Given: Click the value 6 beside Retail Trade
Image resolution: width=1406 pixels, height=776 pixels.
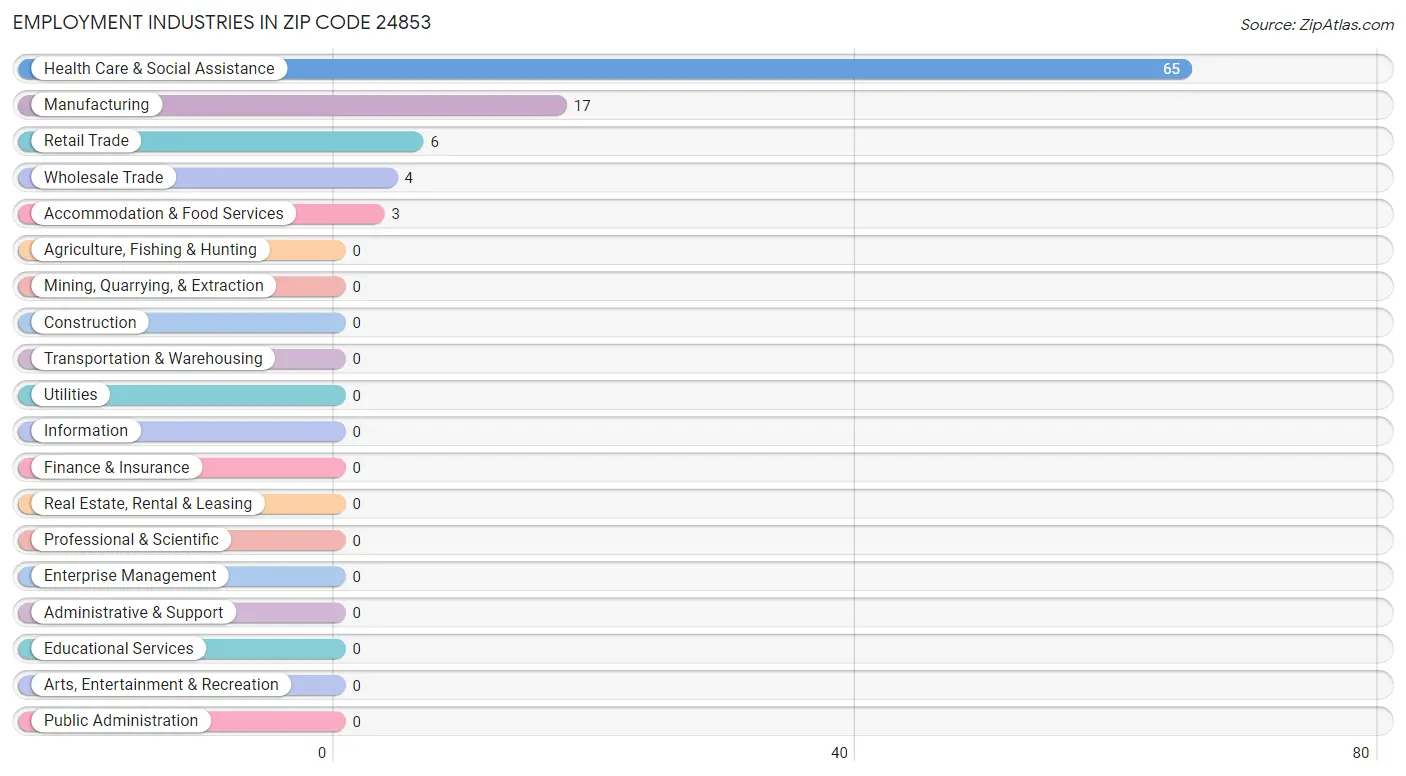Looking at the screenshot, I should coord(435,142).
